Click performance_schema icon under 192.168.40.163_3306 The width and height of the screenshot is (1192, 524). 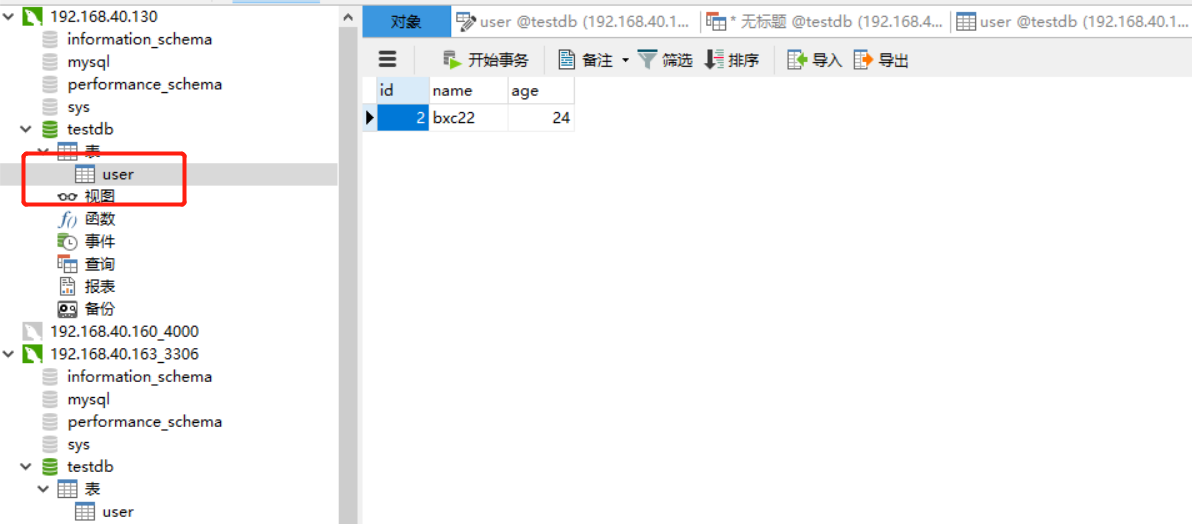50,421
